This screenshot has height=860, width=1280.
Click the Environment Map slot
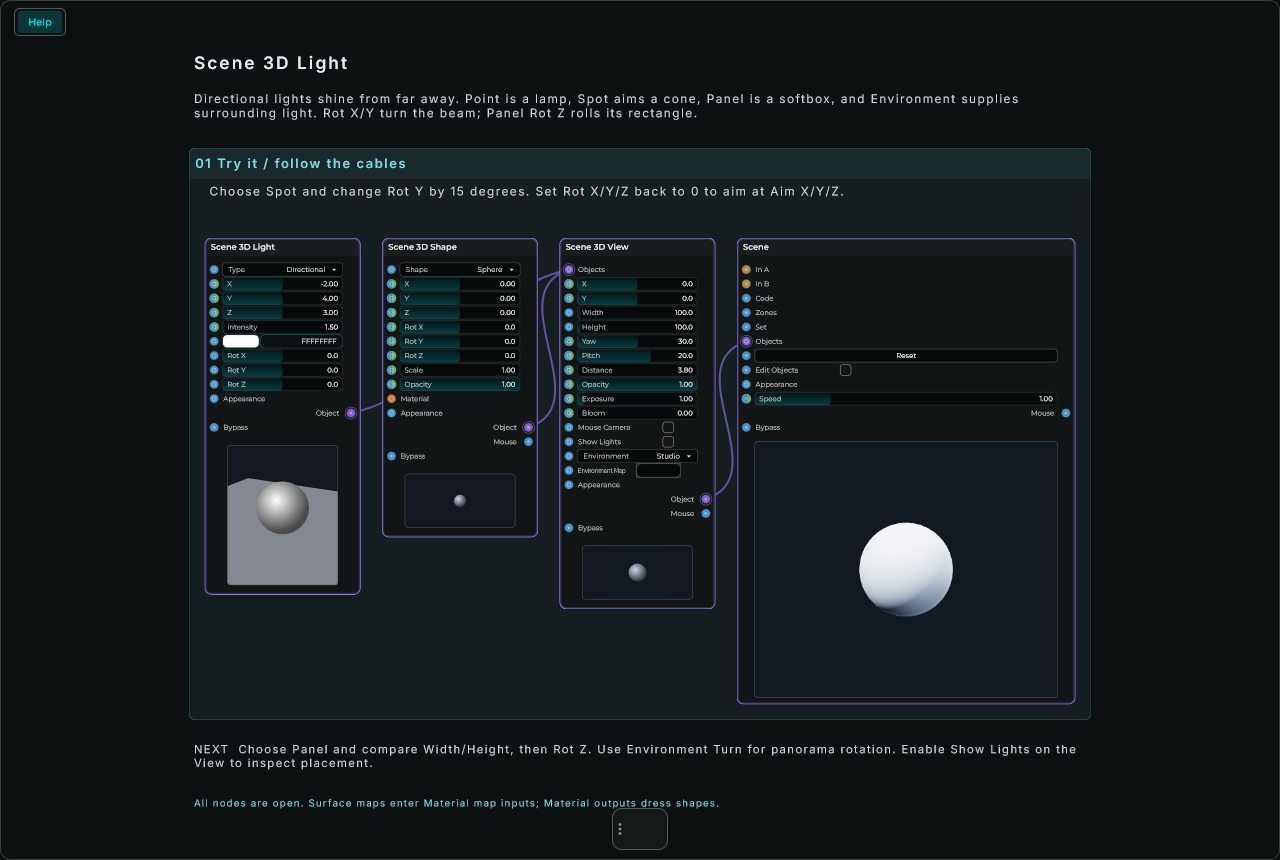[658, 471]
